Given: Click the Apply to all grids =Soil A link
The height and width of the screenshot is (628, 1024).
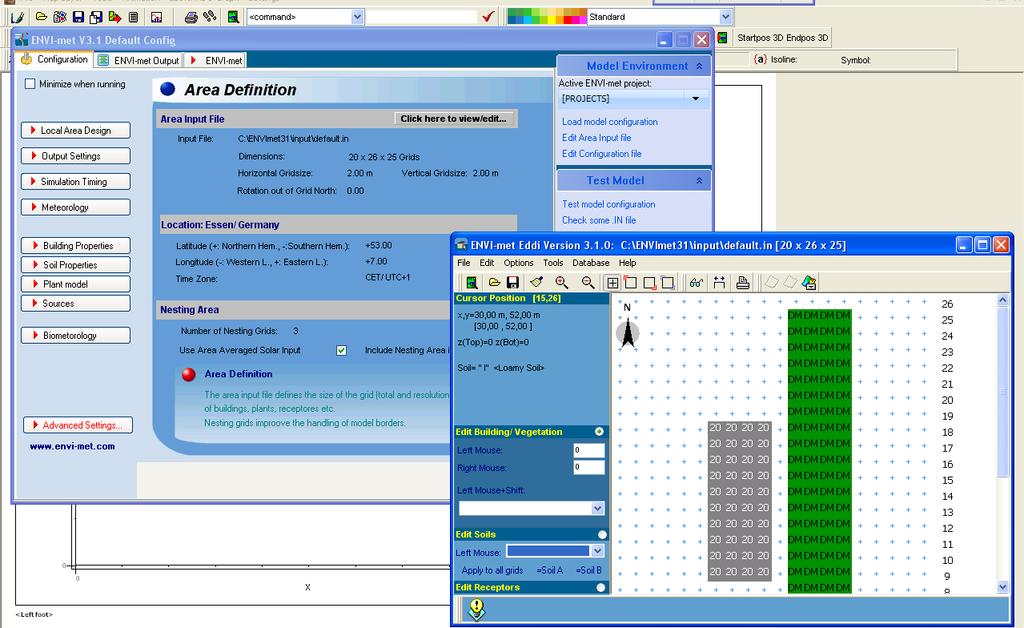Looking at the screenshot, I should 549,570.
